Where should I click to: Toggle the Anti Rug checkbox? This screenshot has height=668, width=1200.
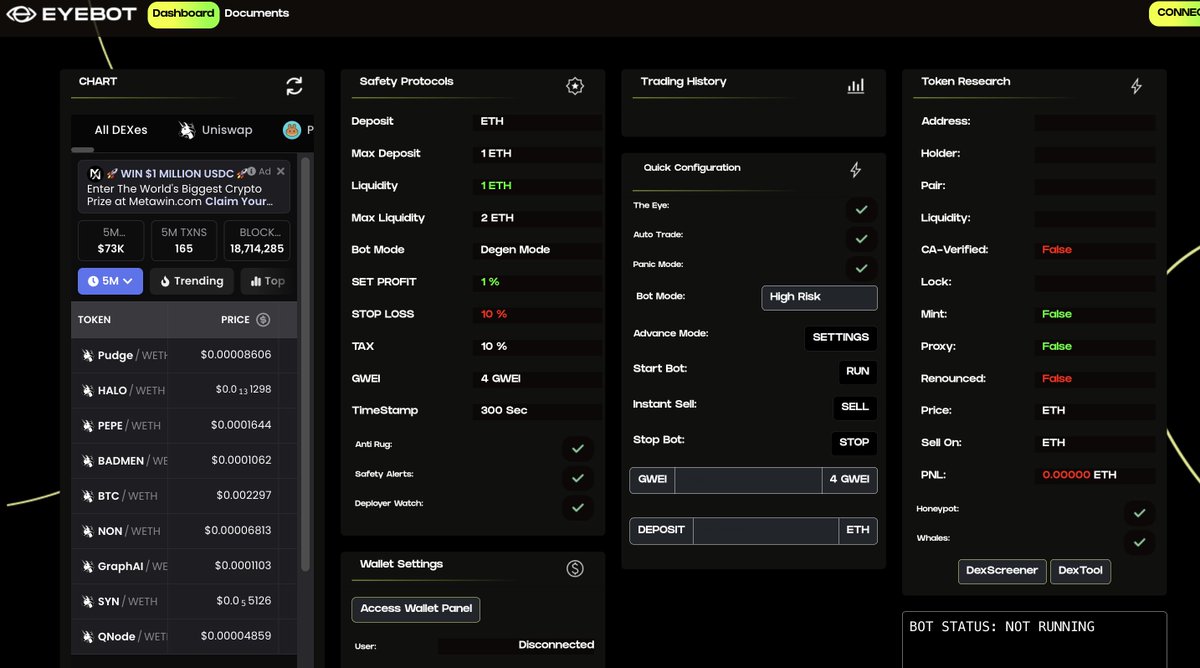pyautogui.click(x=577, y=448)
